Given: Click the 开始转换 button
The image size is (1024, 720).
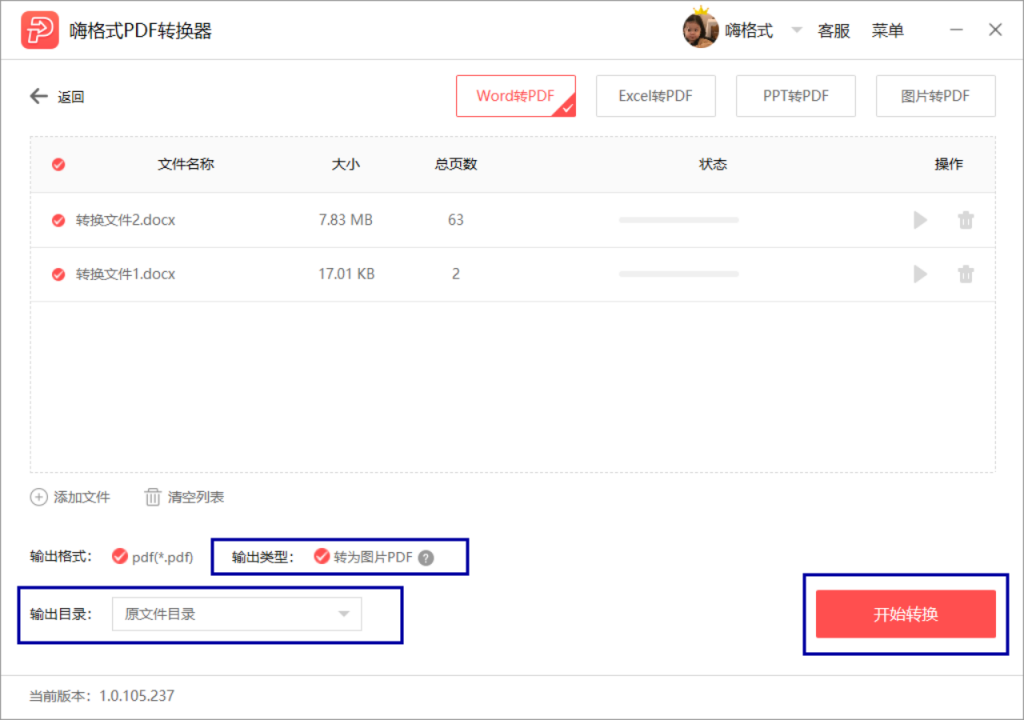Looking at the screenshot, I should [906, 614].
